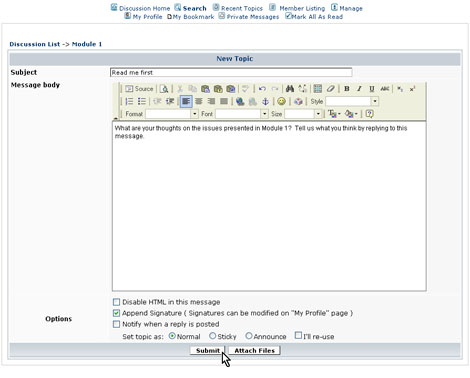Insert a numbered list

[x=129, y=101]
